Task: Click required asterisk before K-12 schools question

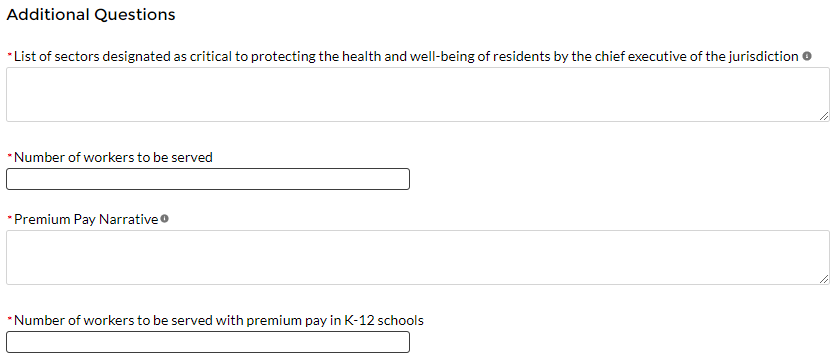Action: coord(10,318)
